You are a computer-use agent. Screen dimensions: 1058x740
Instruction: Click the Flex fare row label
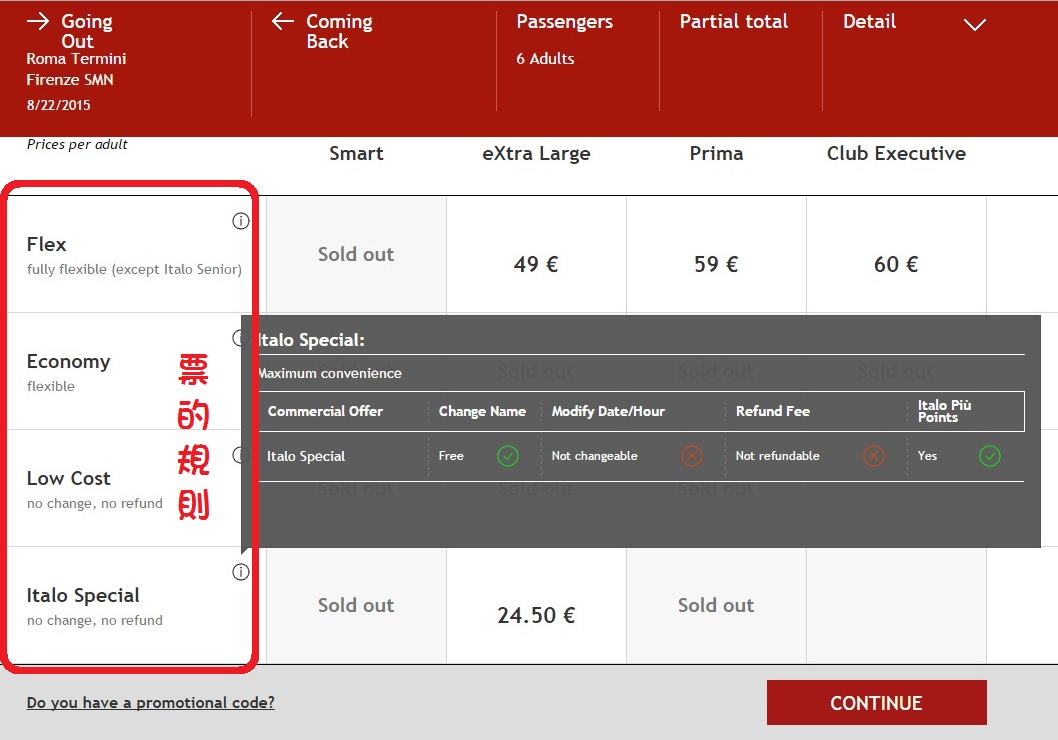tap(47, 244)
